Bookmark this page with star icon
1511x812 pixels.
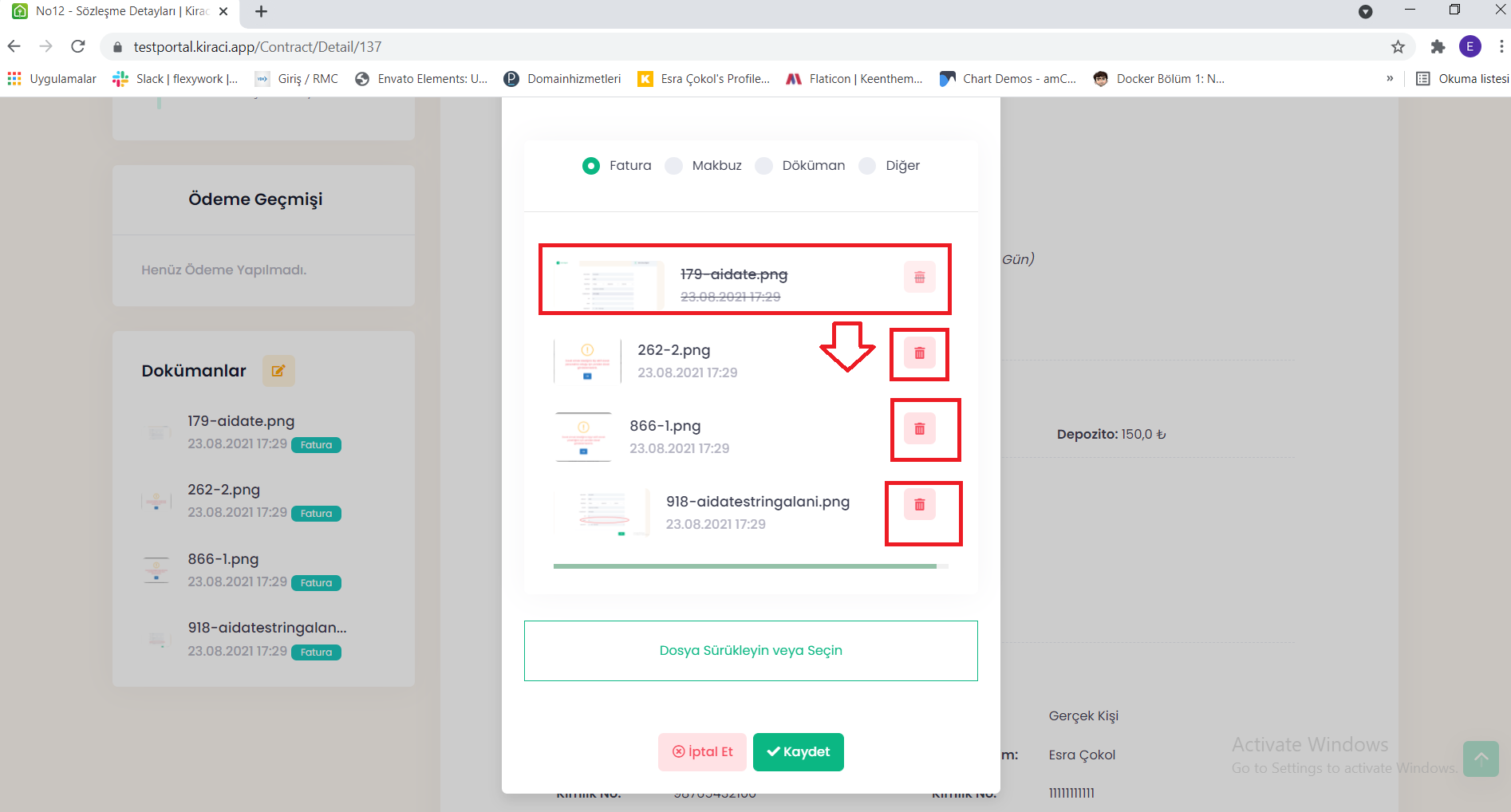tap(1398, 47)
